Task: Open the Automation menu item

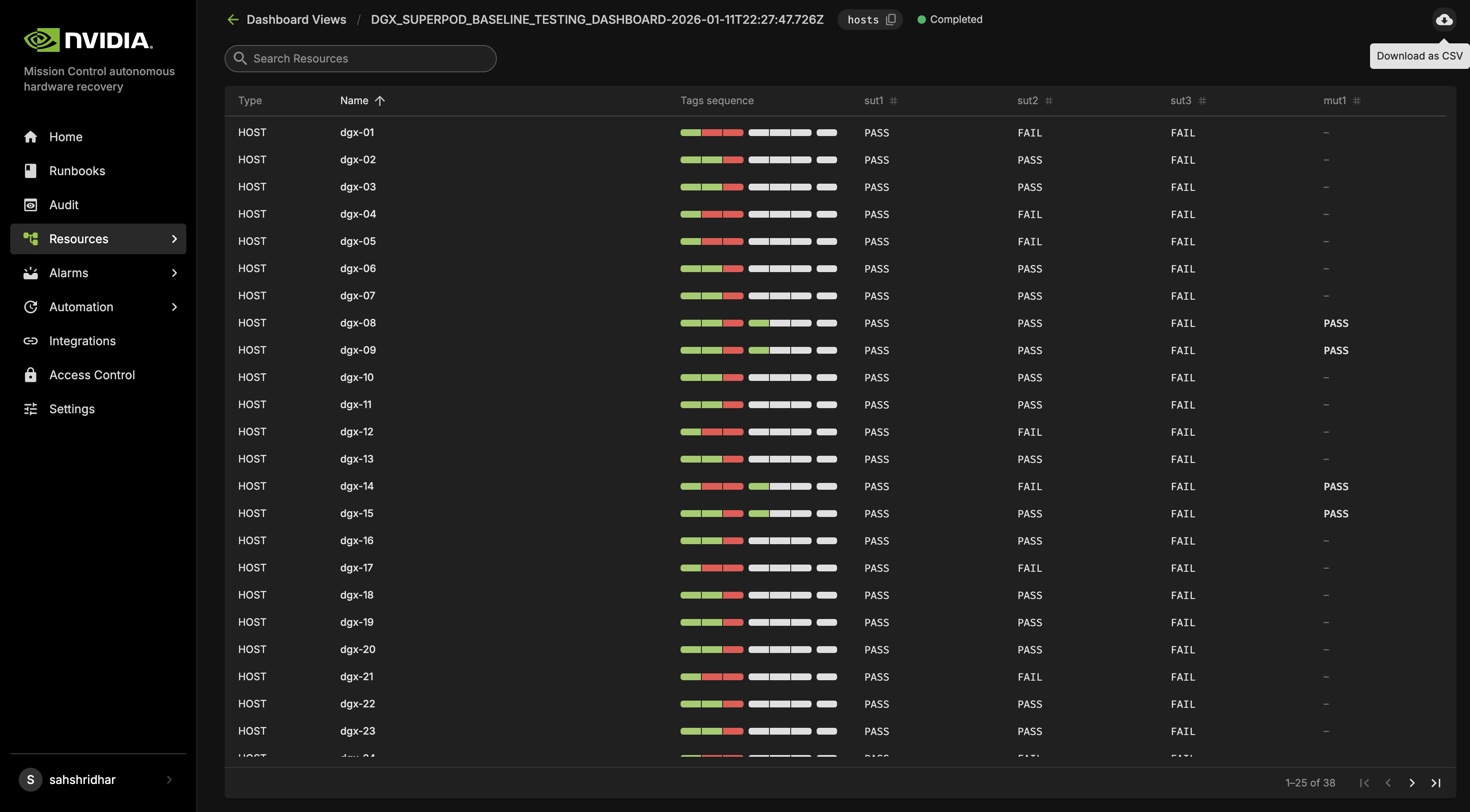Action: [98, 307]
